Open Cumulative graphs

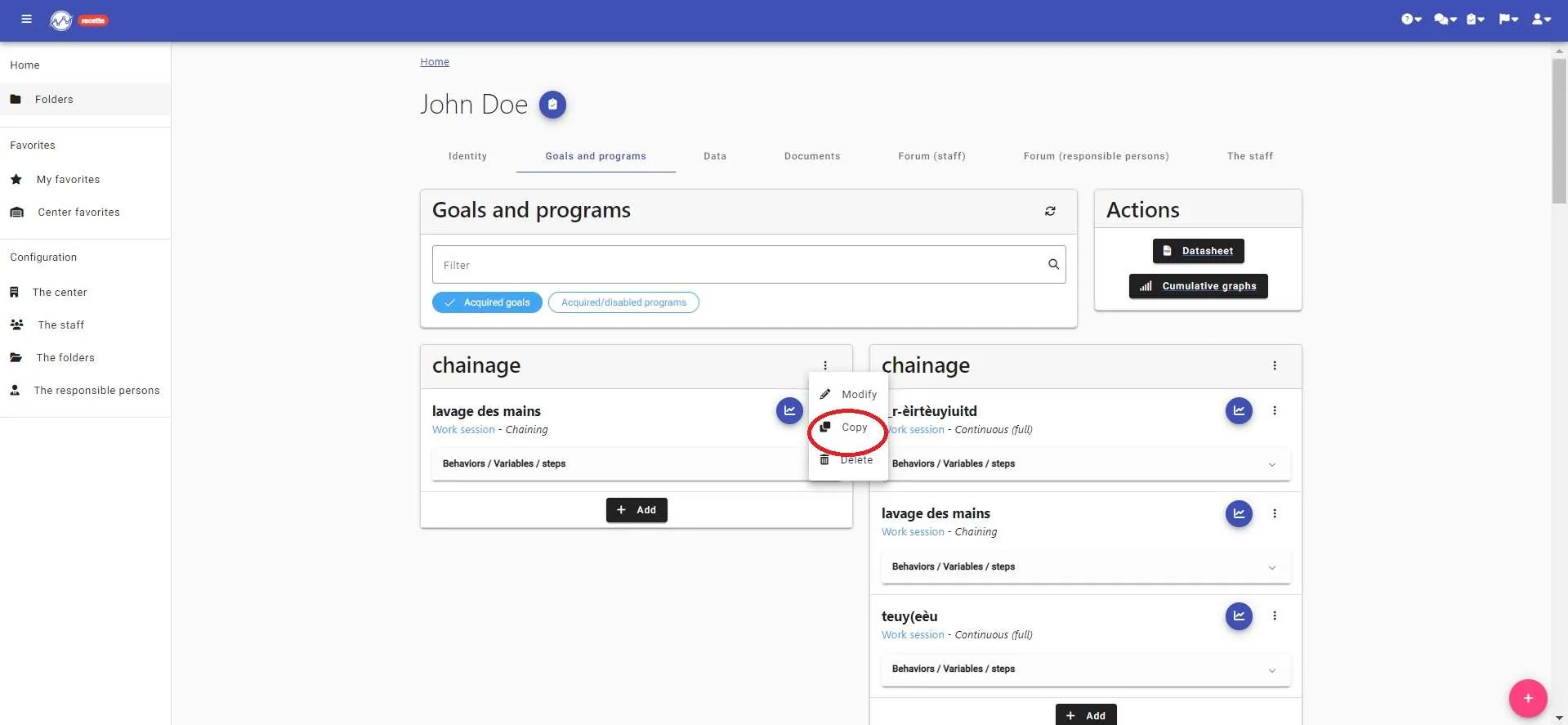coord(1198,286)
